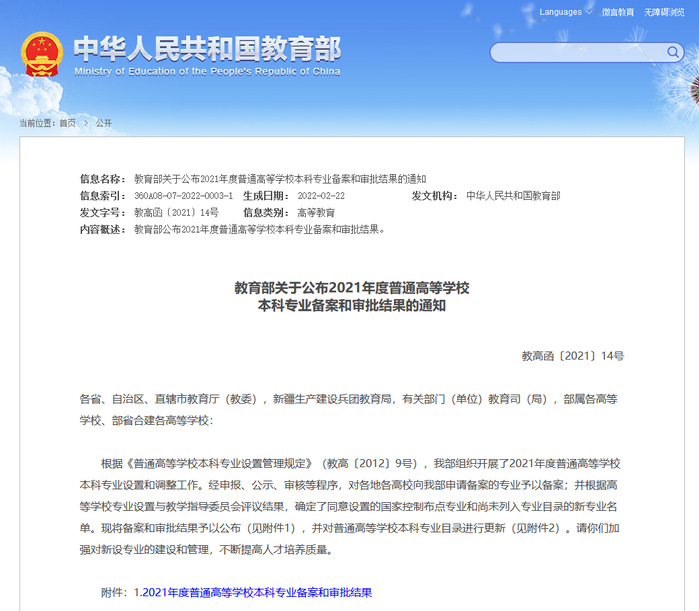Go to 首页 in the breadcrumb
The width and height of the screenshot is (699, 611).
(x=67, y=123)
